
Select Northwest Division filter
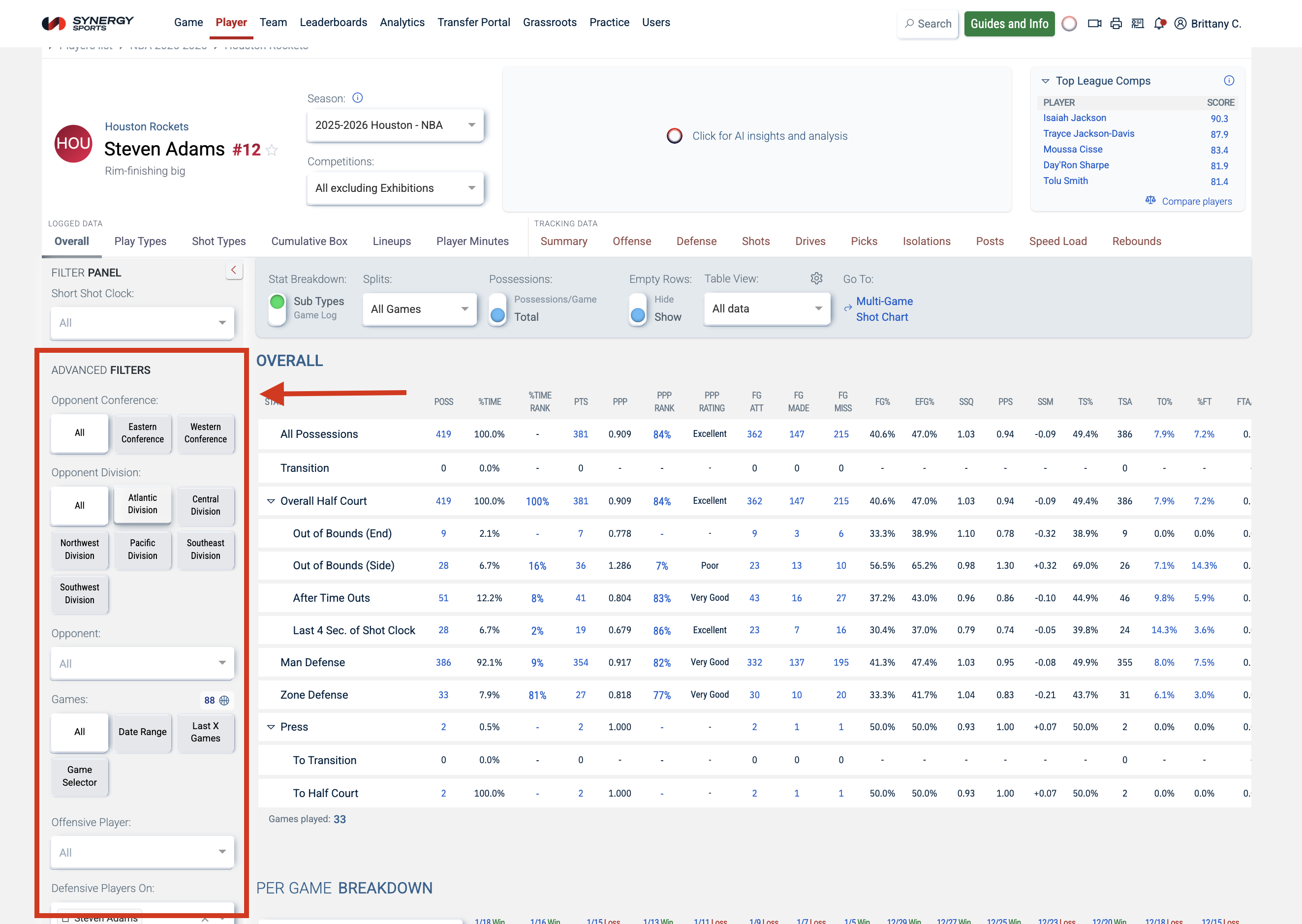point(80,550)
